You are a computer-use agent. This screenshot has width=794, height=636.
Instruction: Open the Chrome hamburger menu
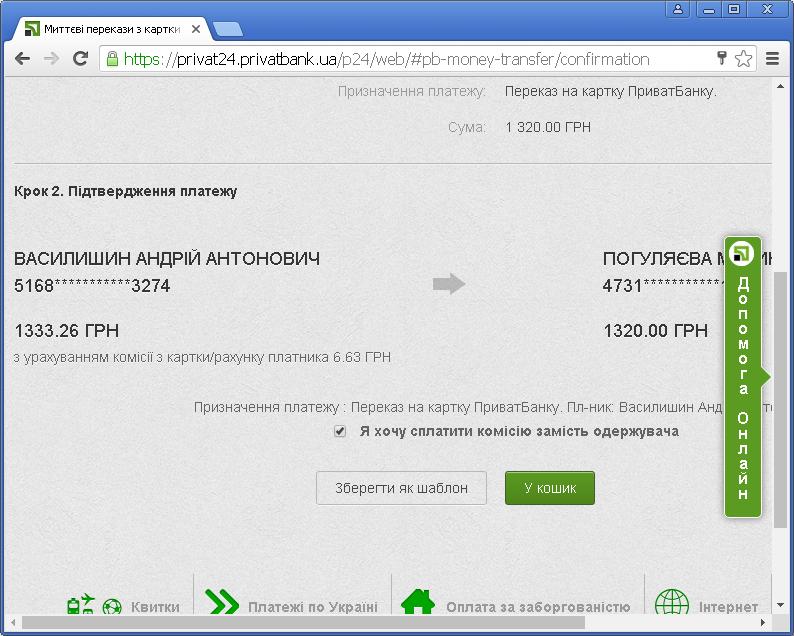772,59
